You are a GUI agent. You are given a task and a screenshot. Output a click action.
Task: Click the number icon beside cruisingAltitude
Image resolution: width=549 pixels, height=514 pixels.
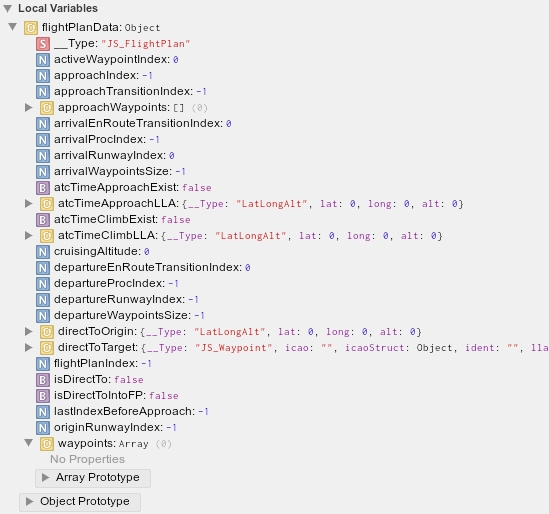[x=43, y=252]
